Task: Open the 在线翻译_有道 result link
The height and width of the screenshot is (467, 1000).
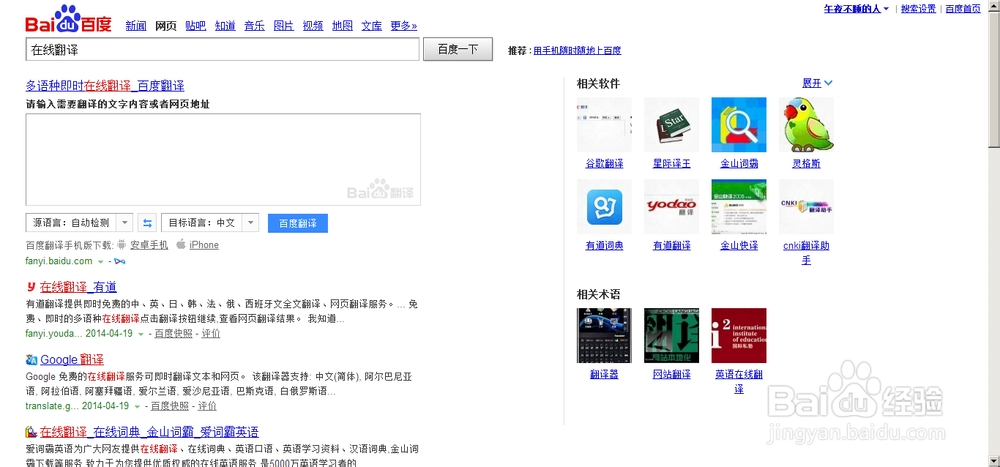Action: pyautogui.click(x=78, y=287)
